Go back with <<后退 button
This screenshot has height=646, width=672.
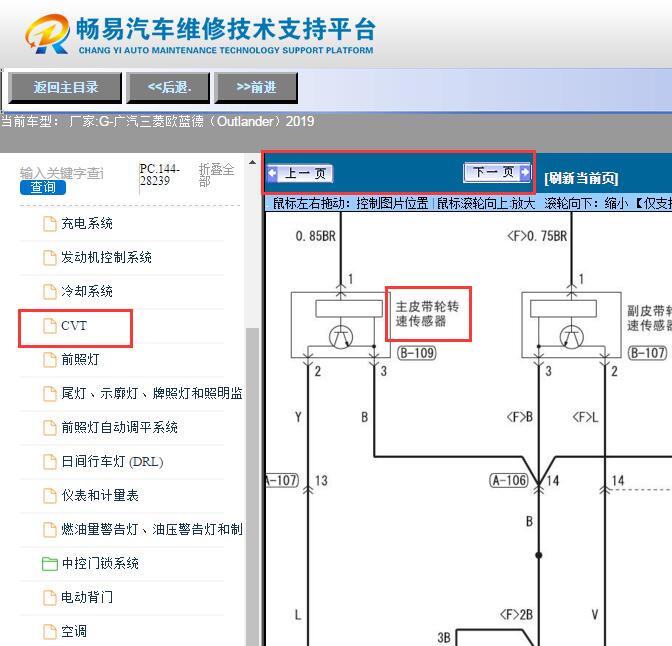(x=168, y=88)
